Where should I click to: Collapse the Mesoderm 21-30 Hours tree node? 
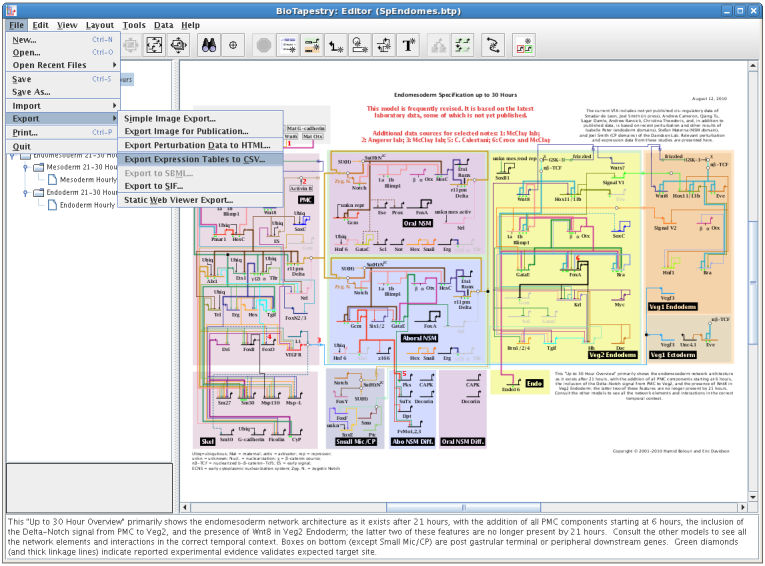point(25,168)
